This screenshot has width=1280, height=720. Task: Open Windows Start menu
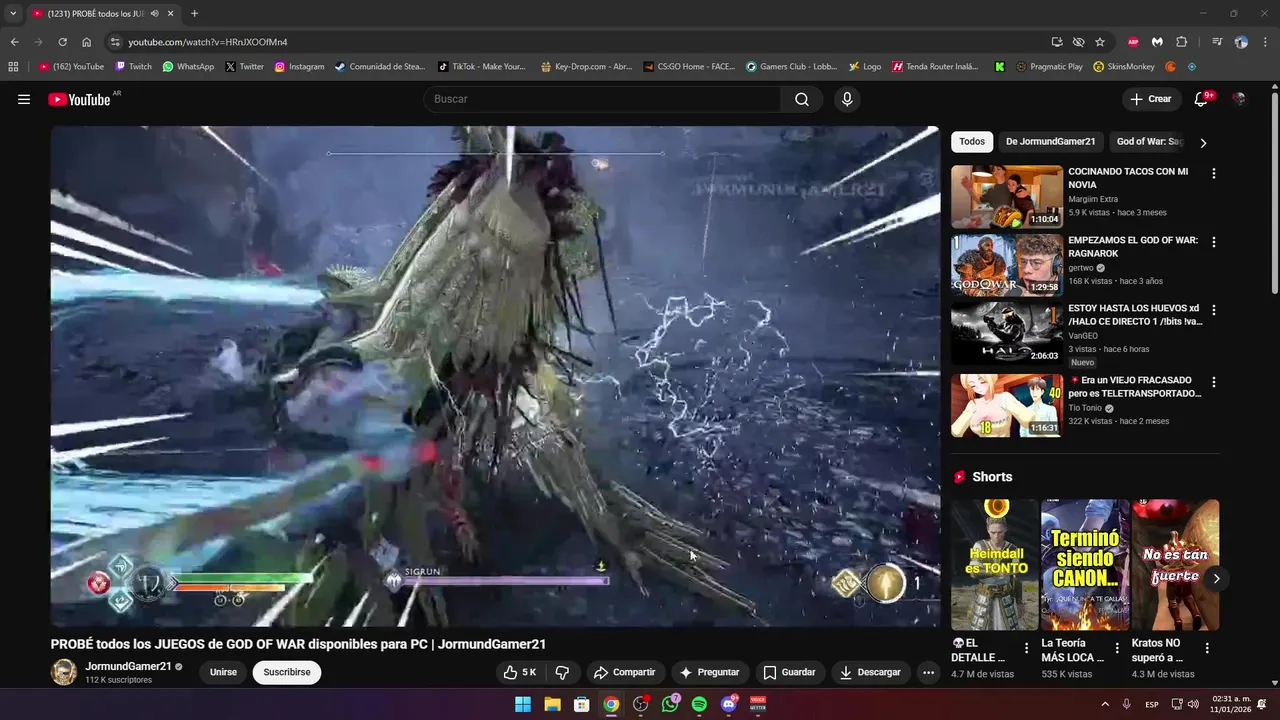pyautogui.click(x=523, y=704)
